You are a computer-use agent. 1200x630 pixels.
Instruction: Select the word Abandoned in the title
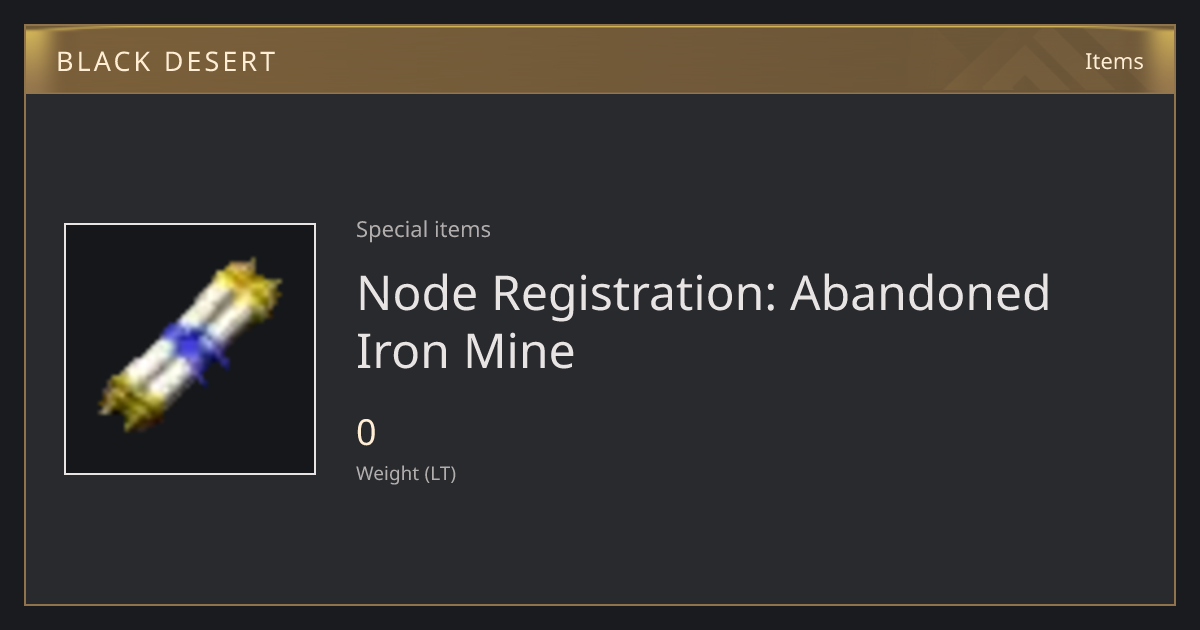pos(920,293)
